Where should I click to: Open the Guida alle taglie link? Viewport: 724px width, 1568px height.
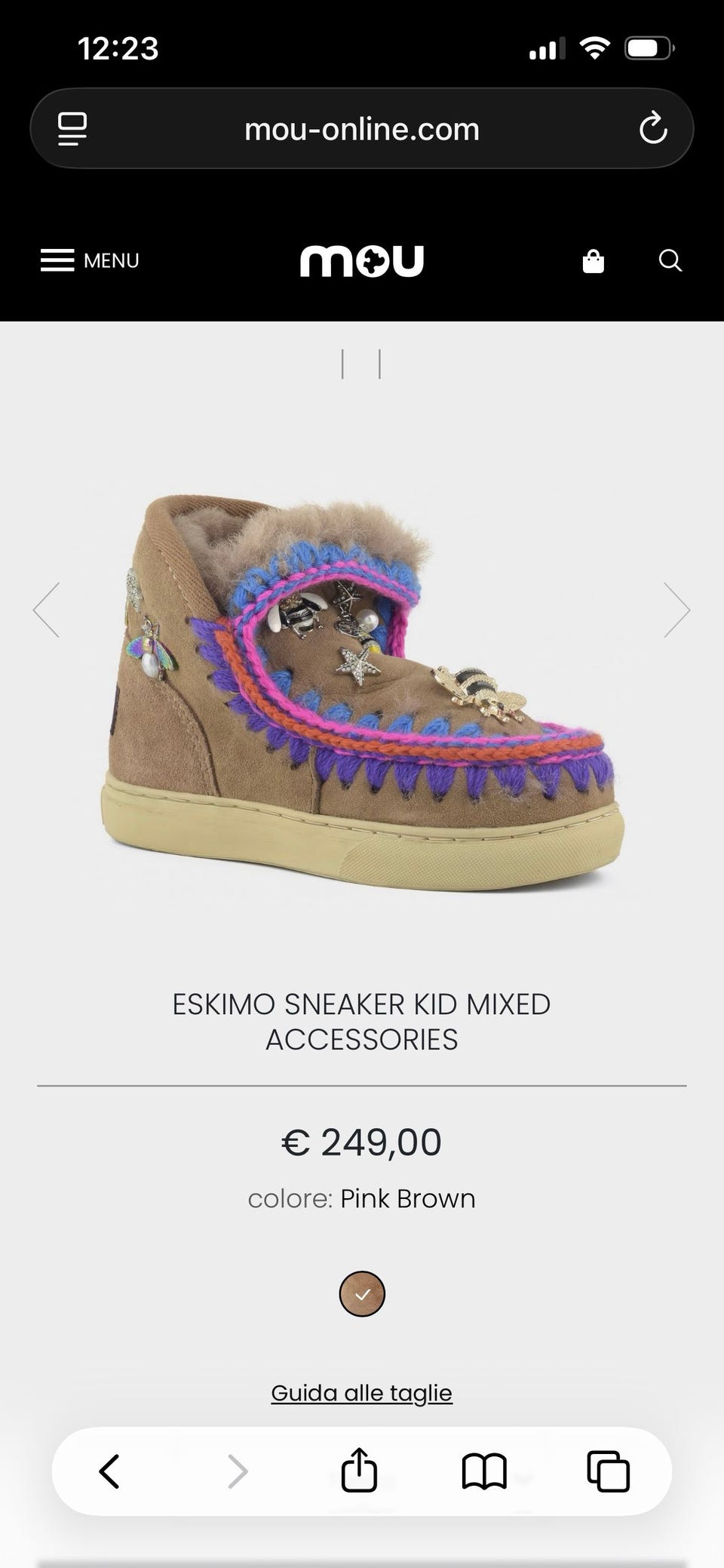pos(362,1393)
